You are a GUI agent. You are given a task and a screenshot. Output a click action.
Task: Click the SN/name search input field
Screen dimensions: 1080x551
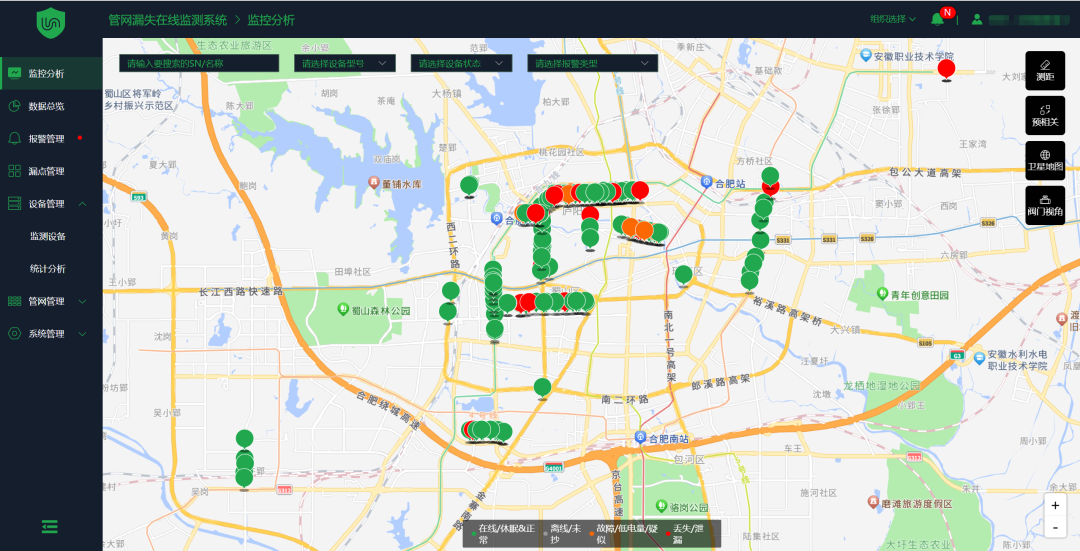point(199,63)
